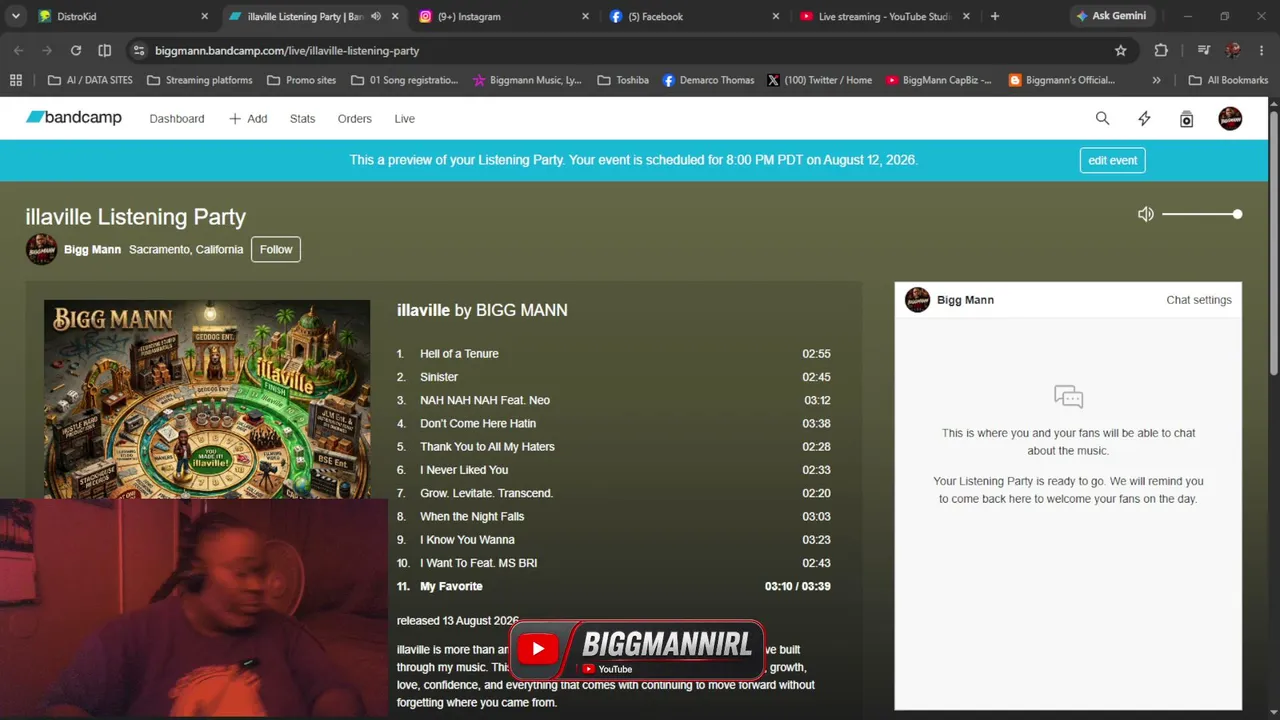Show hidden bookmarks with the overflow chevron
1280x720 pixels.
point(1157,80)
